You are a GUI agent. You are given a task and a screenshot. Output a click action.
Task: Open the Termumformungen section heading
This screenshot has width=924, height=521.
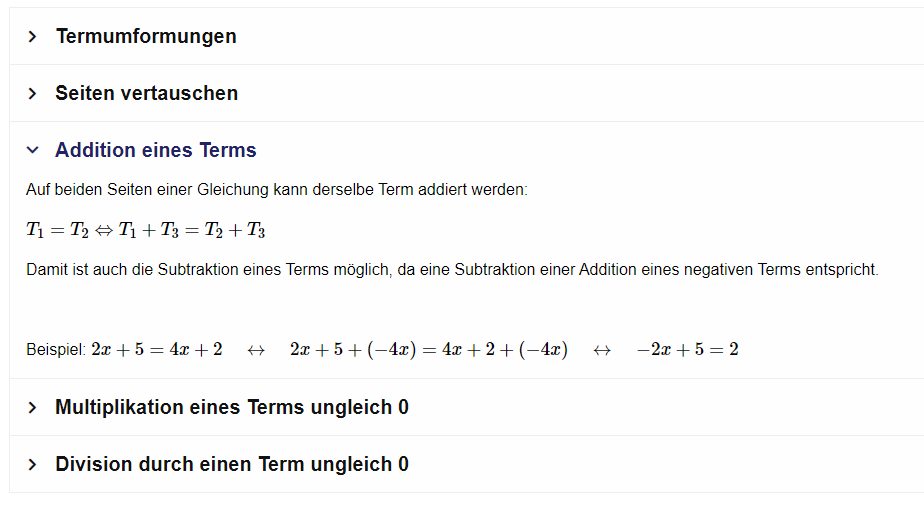pyautogui.click(x=146, y=36)
